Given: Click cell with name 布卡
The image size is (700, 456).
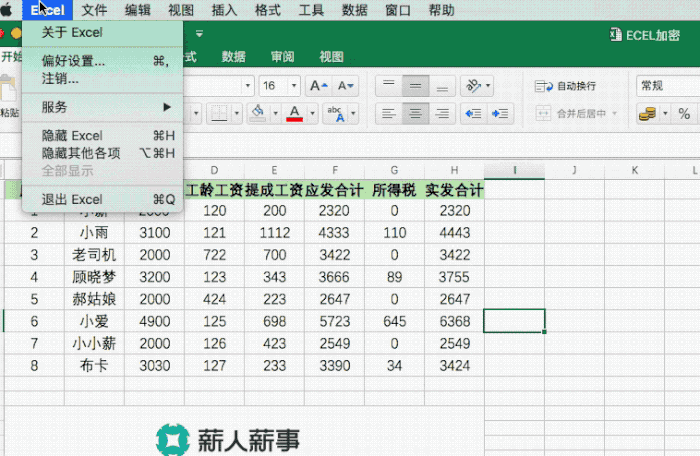Looking at the screenshot, I should [94, 365].
